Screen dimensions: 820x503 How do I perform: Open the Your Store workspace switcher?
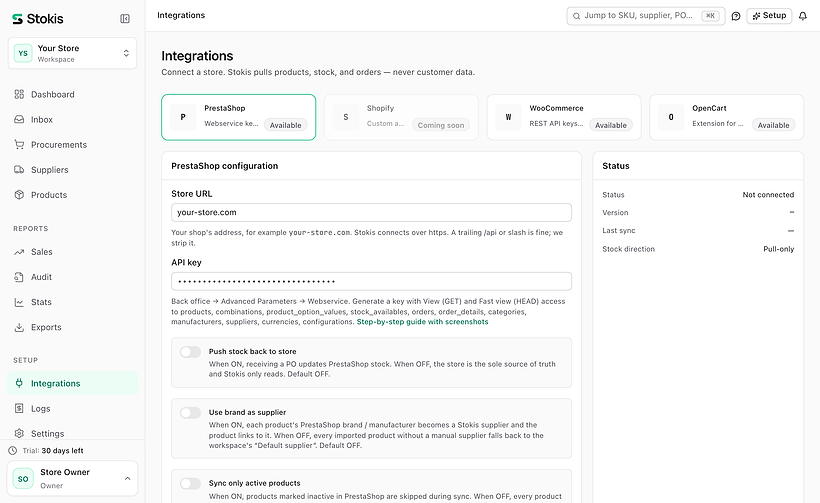pyautogui.click(x=72, y=53)
